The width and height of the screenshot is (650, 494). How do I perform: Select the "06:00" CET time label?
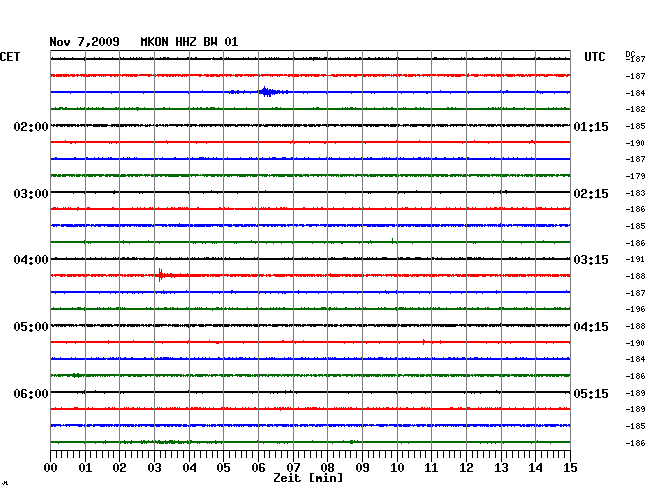(31, 393)
